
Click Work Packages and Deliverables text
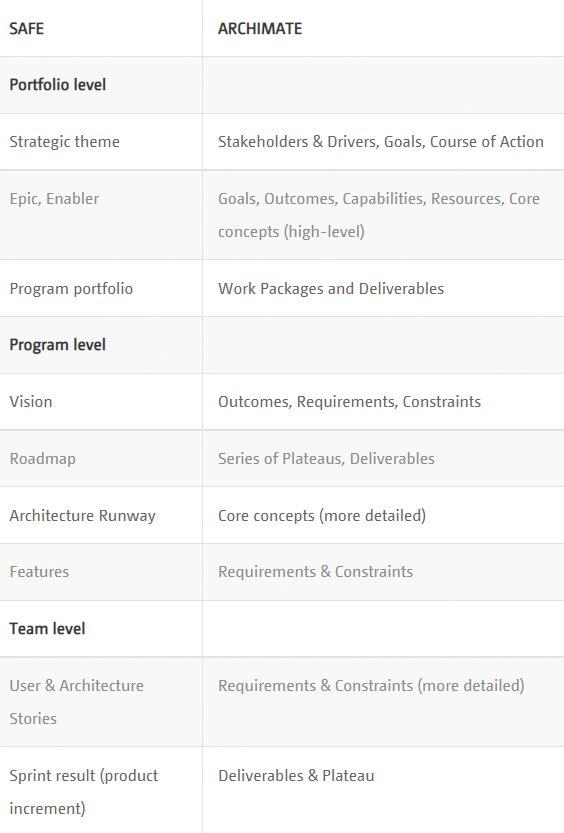[x=331, y=288]
